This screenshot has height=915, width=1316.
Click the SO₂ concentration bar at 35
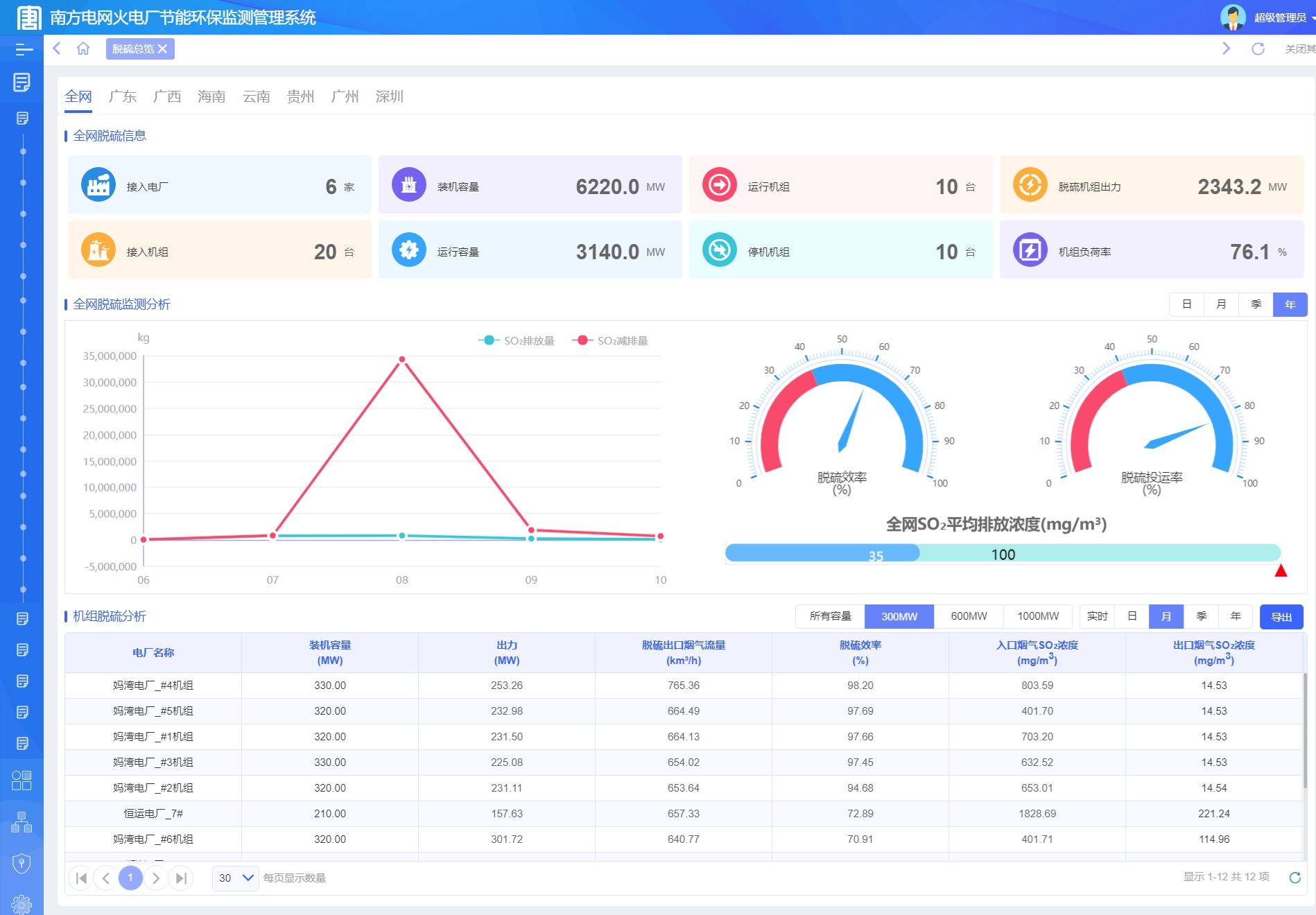coord(822,553)
